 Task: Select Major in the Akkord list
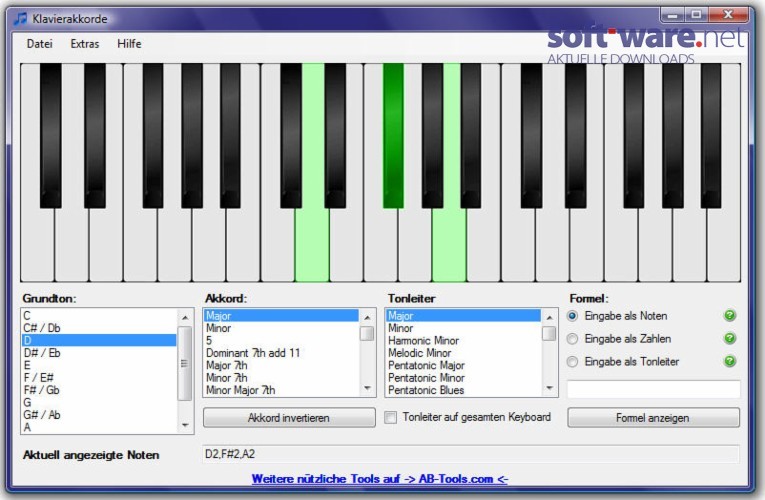pos(282,316)
